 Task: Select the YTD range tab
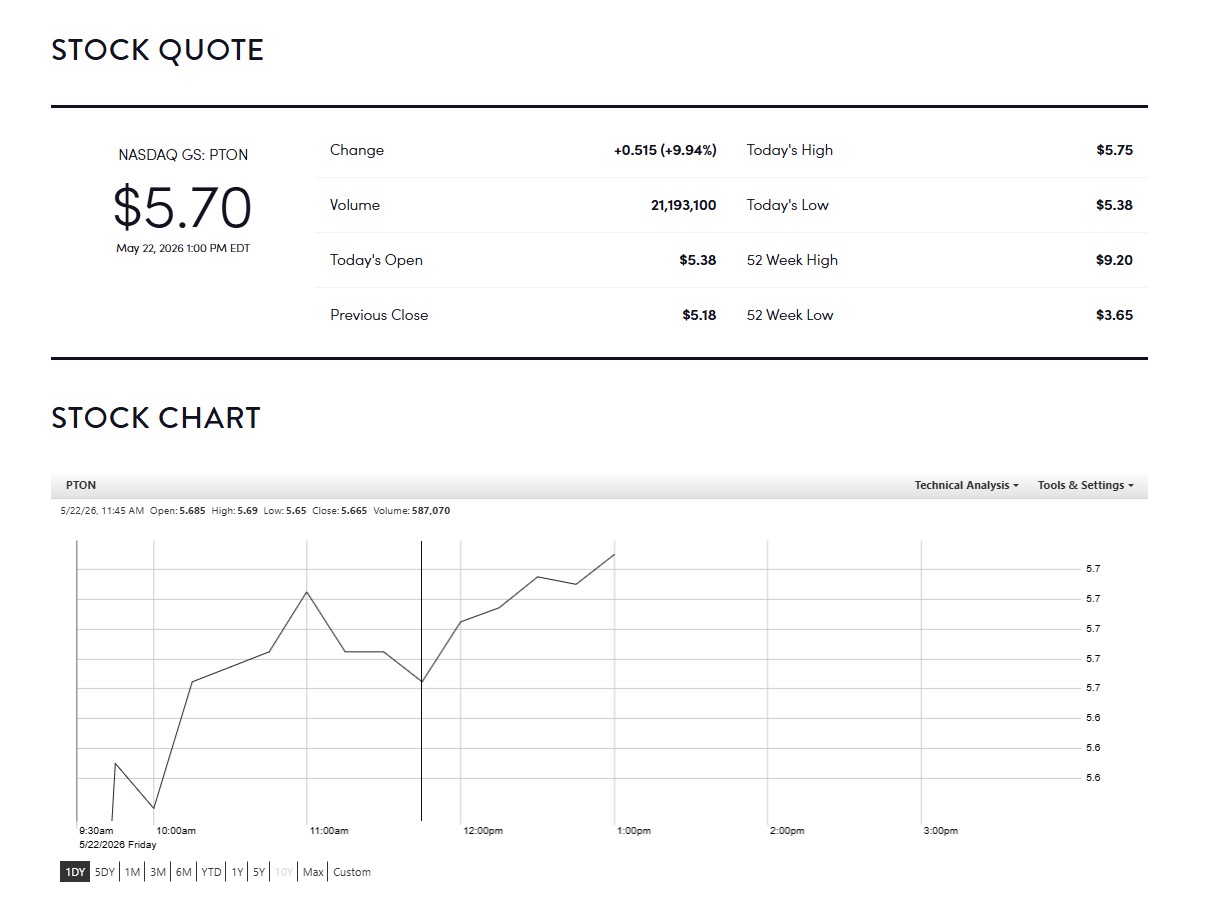(211, 872)
